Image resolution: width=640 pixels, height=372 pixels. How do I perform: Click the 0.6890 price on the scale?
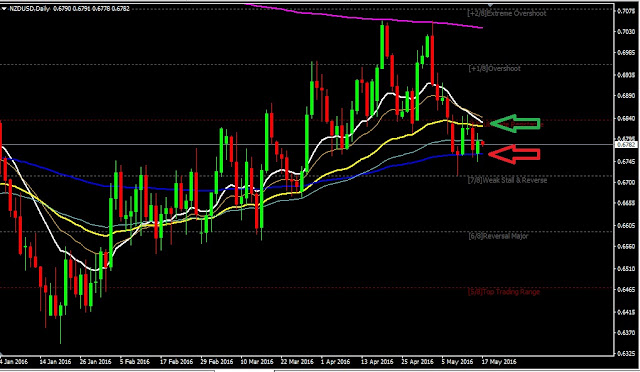(x=626, y=96)
